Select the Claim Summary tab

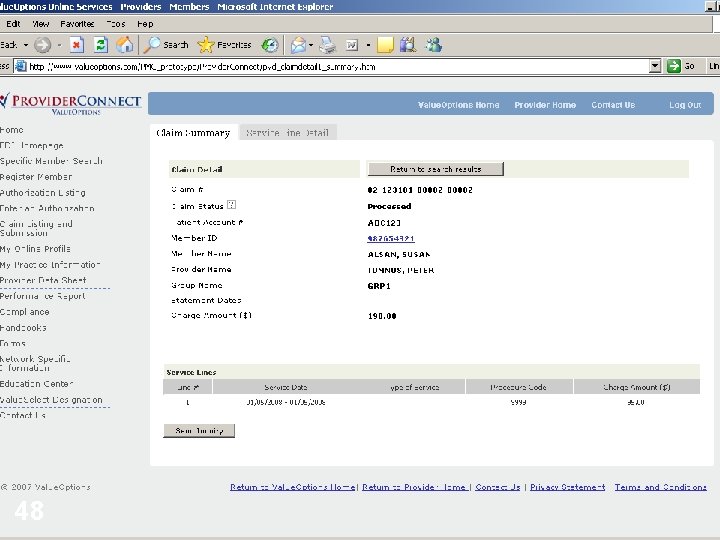[193, 133]
